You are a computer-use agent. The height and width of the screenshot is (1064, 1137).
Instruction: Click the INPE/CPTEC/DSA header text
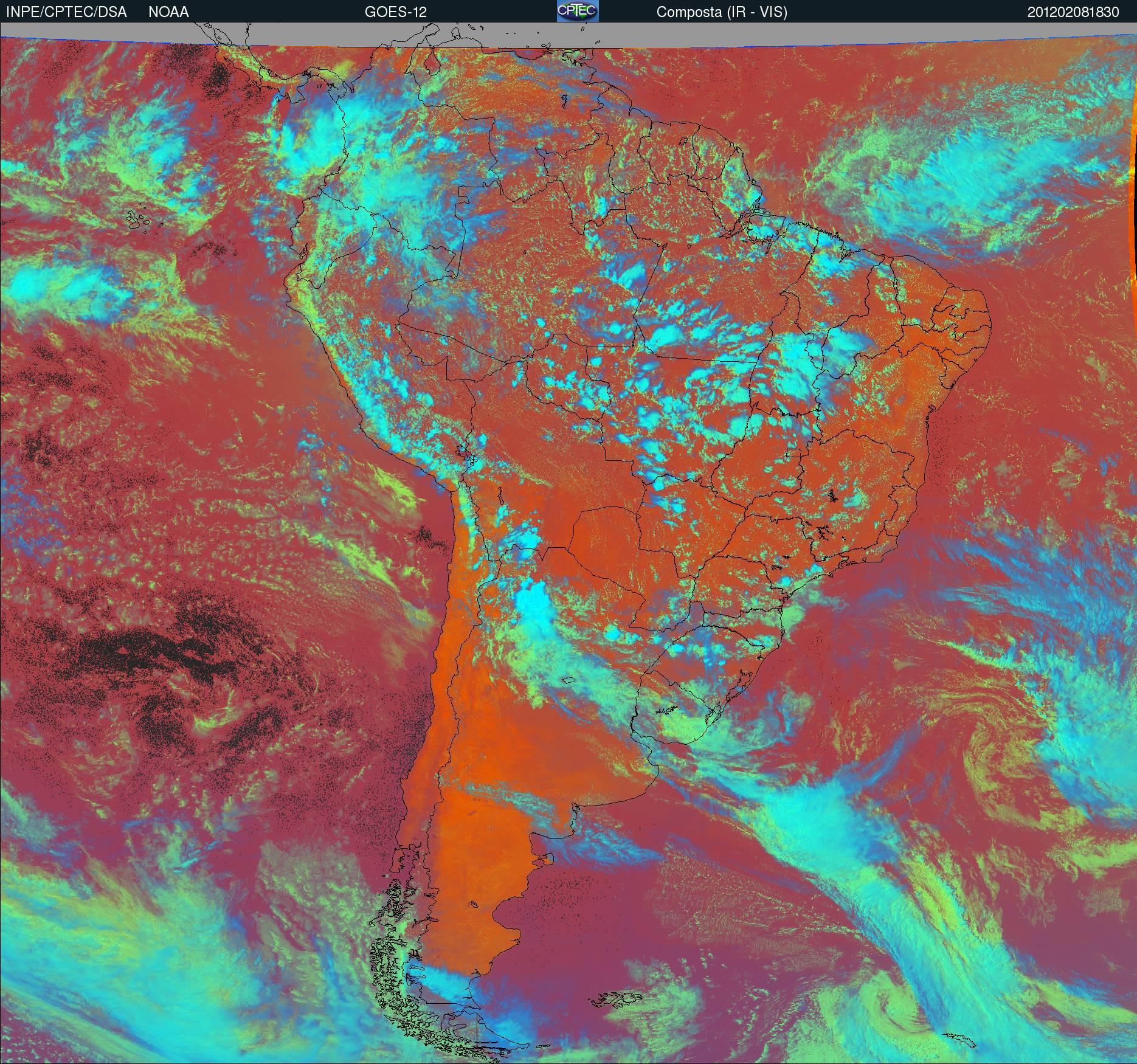click(66, 12)
